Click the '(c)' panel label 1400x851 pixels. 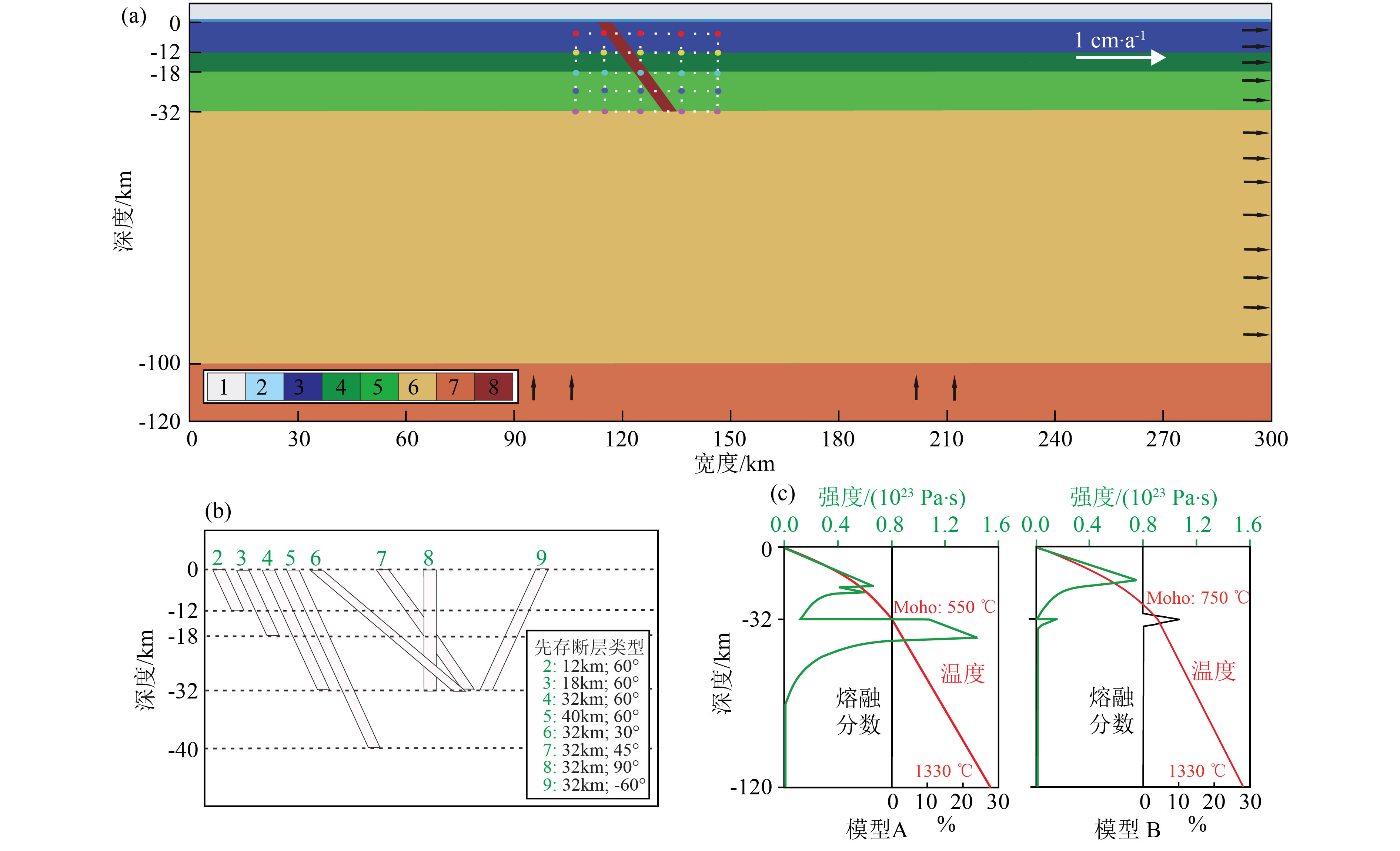[x=782, y=493]
